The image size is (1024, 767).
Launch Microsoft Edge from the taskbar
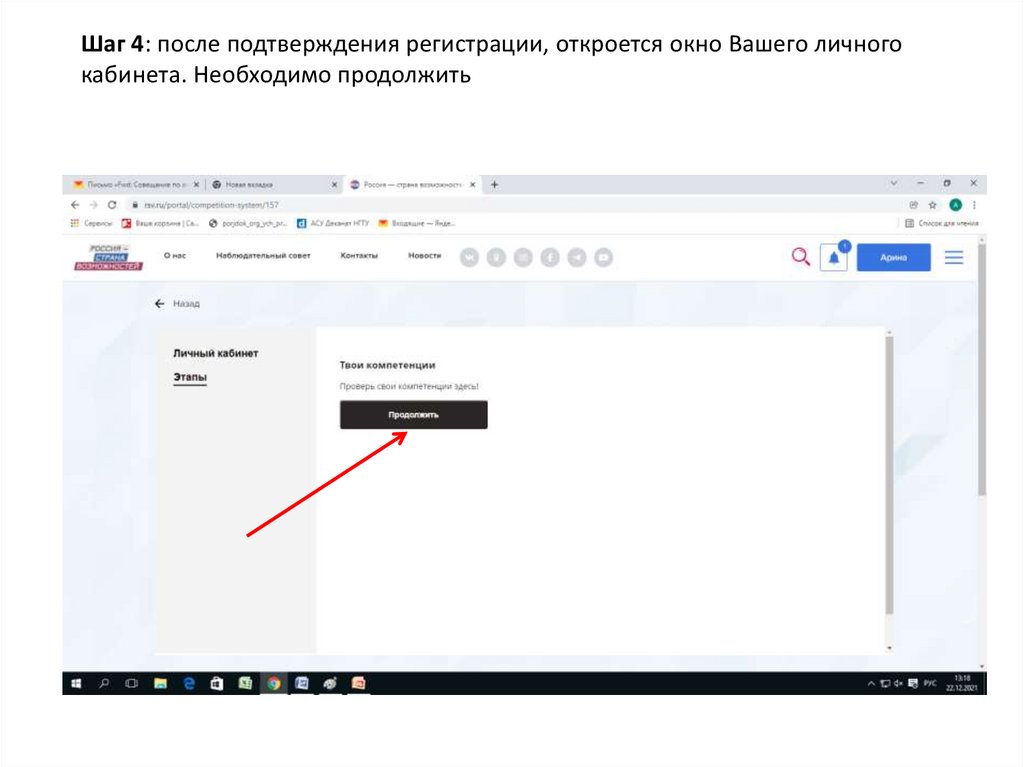[x=189, y=683]
